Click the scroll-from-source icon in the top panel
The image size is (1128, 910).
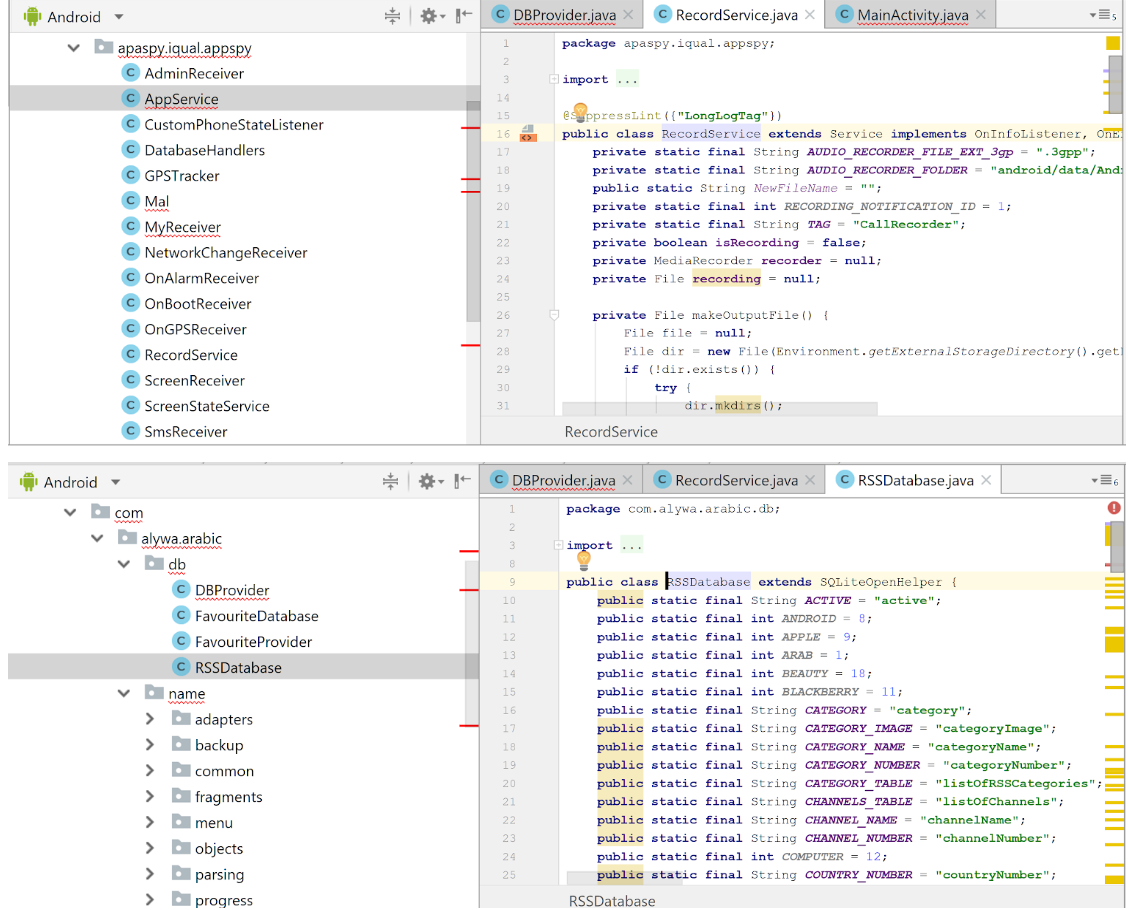392,16
